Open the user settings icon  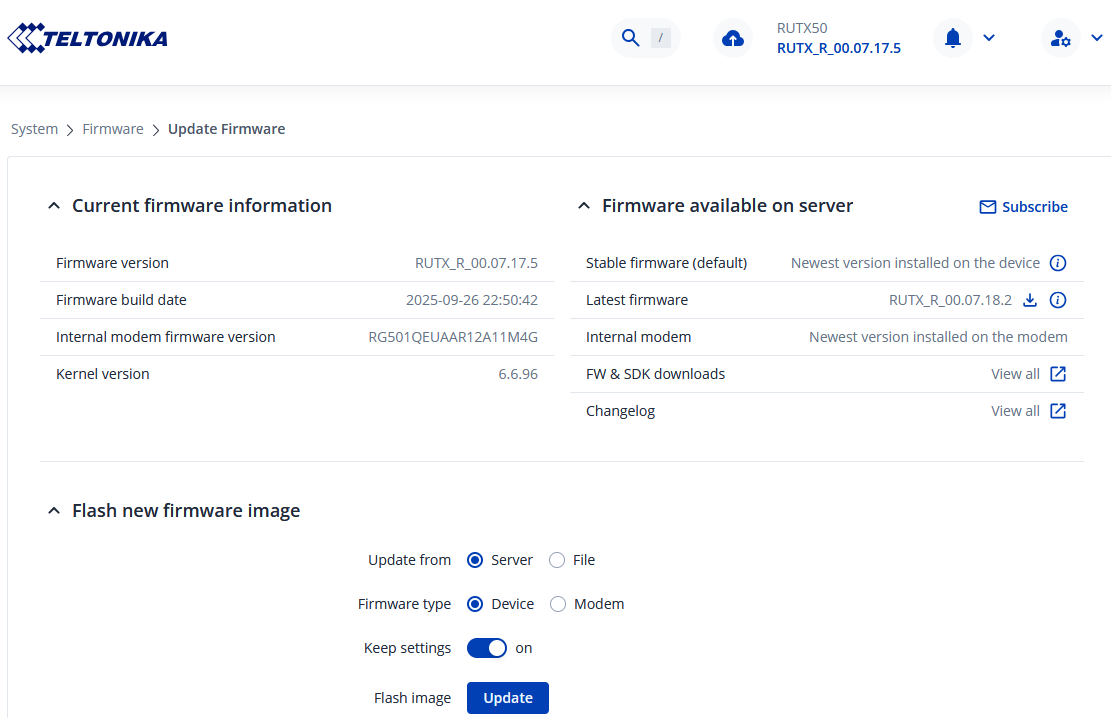coord(1060,39)
